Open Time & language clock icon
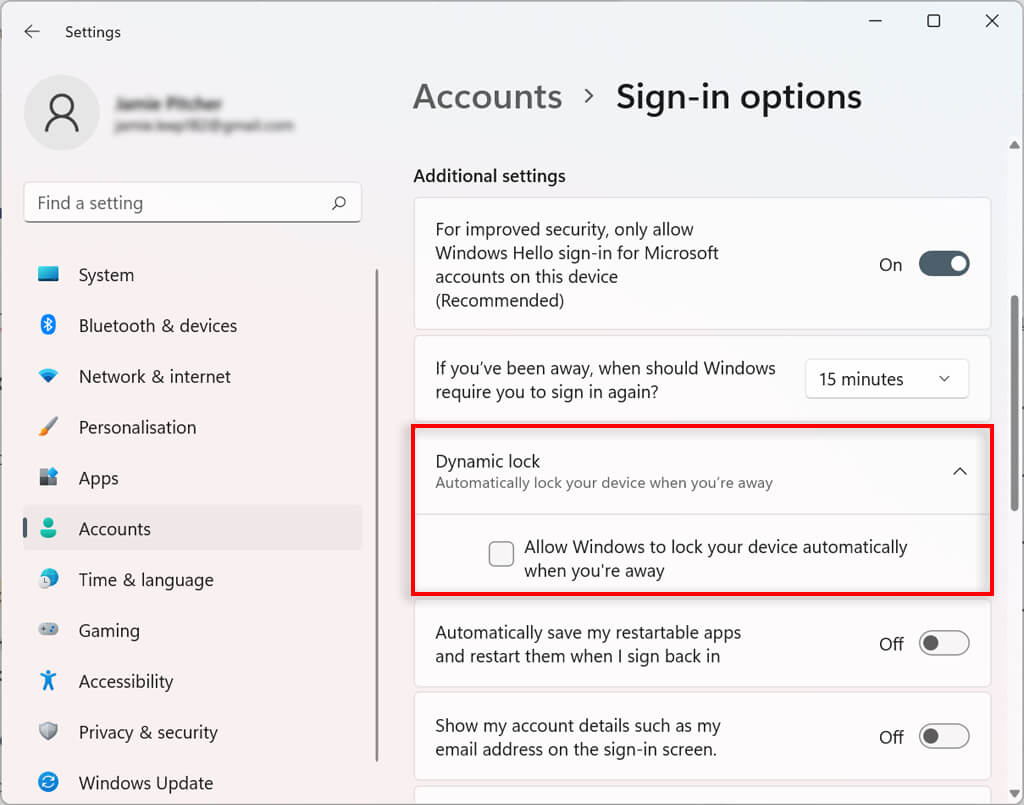 click(48, 580)
